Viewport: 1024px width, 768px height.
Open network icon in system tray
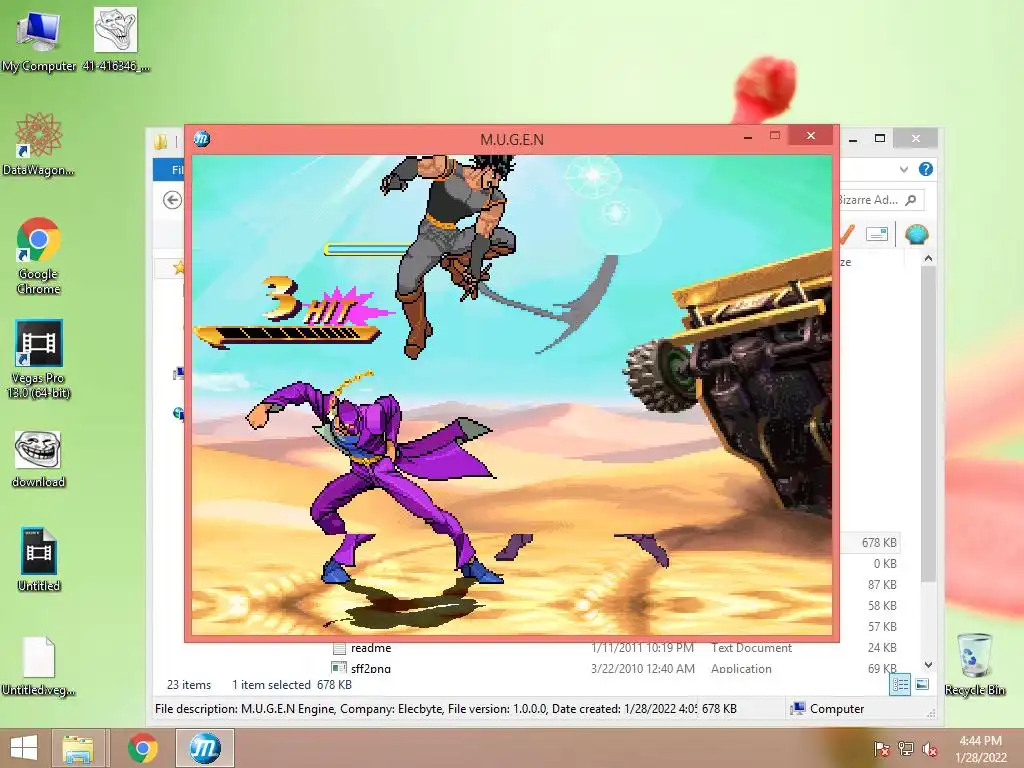click(x=906, y=749)
